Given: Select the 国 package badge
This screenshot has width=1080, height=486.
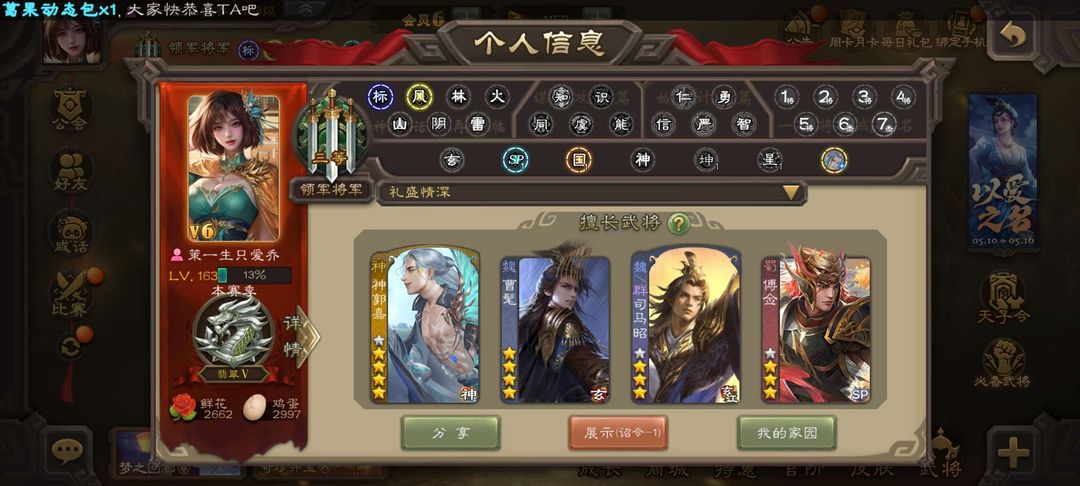Looking at the screenshot, I should (x=579, y=160).
